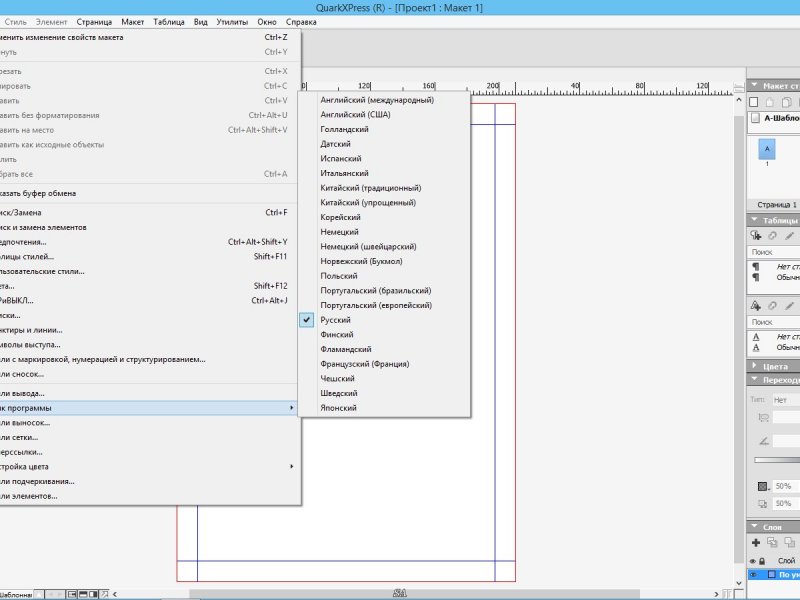Screen dimensions: 800x600
Task: Click the show clipboard (буфер обмена) item
Action: tap(148, 193)
